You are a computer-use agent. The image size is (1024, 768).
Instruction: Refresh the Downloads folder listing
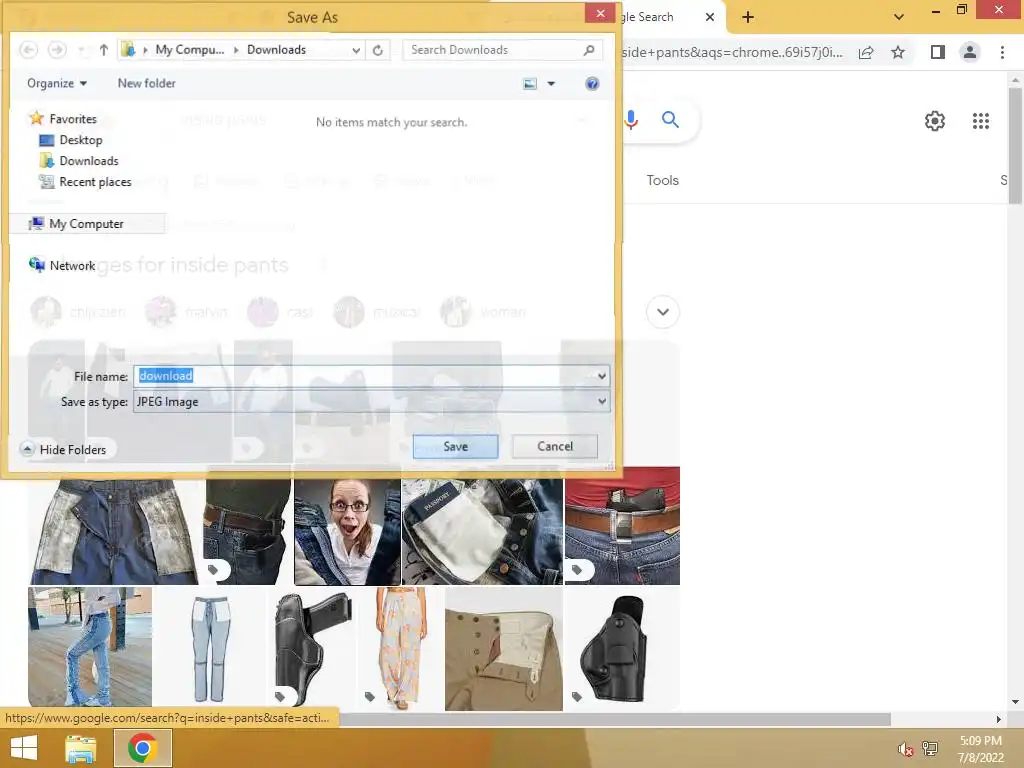tap(377, 50)
